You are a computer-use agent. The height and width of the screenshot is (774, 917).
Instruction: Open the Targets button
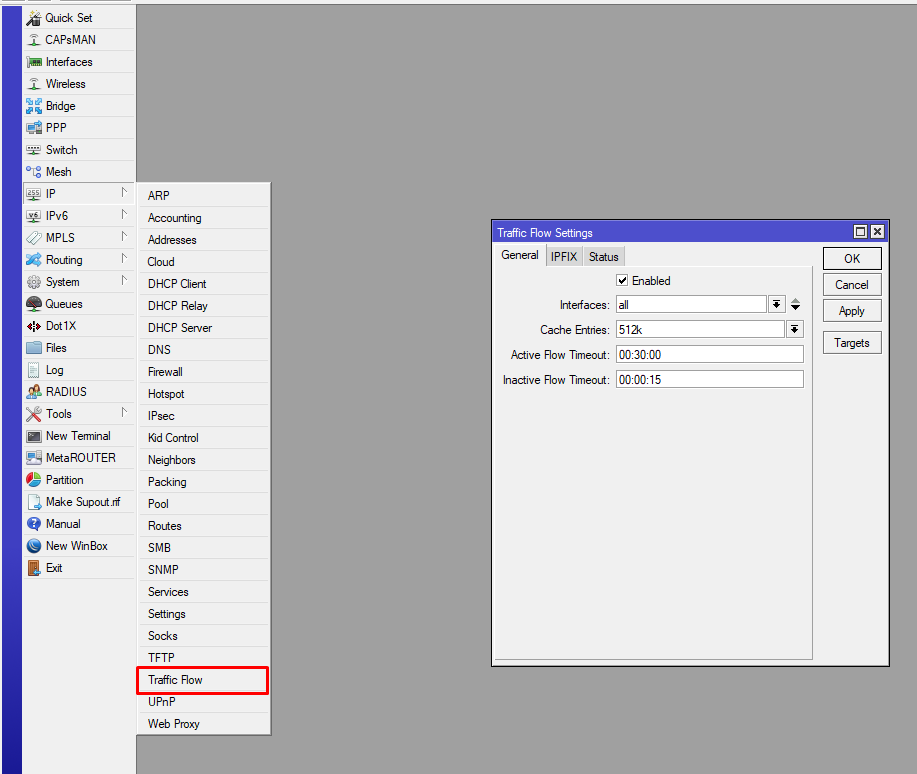coord(852,343)
